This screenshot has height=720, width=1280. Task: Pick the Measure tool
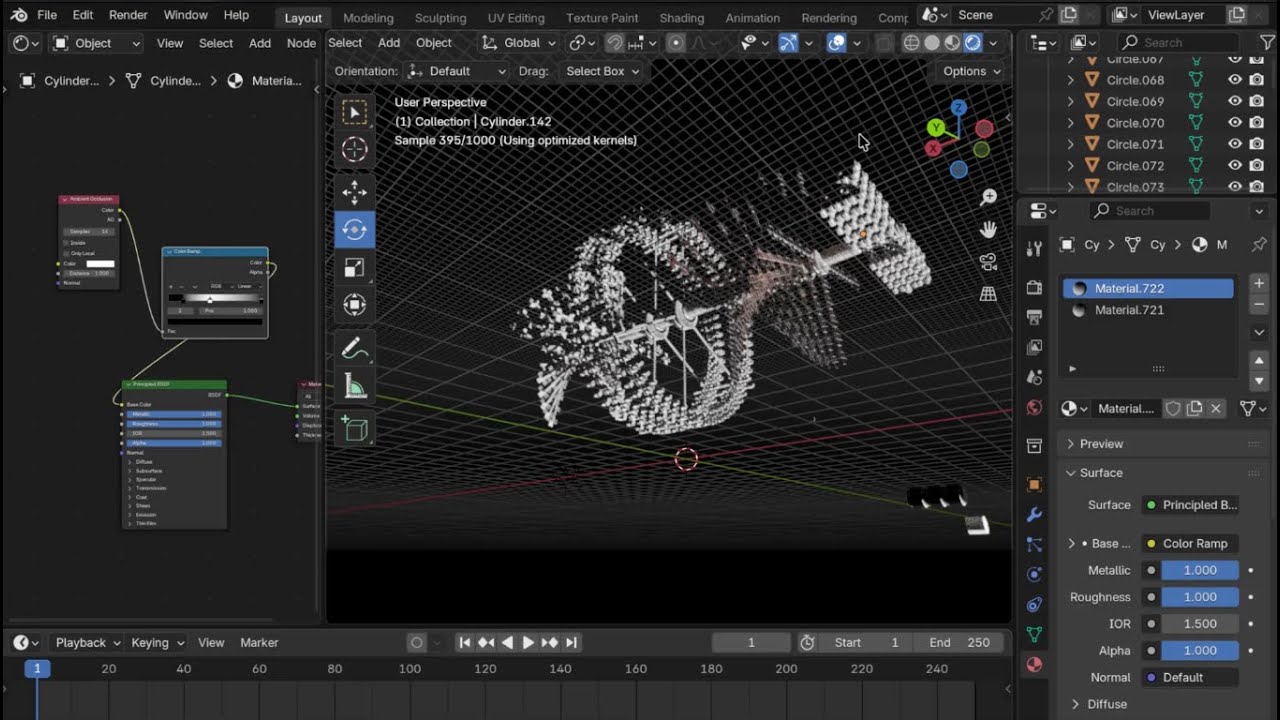click(355, 387)
